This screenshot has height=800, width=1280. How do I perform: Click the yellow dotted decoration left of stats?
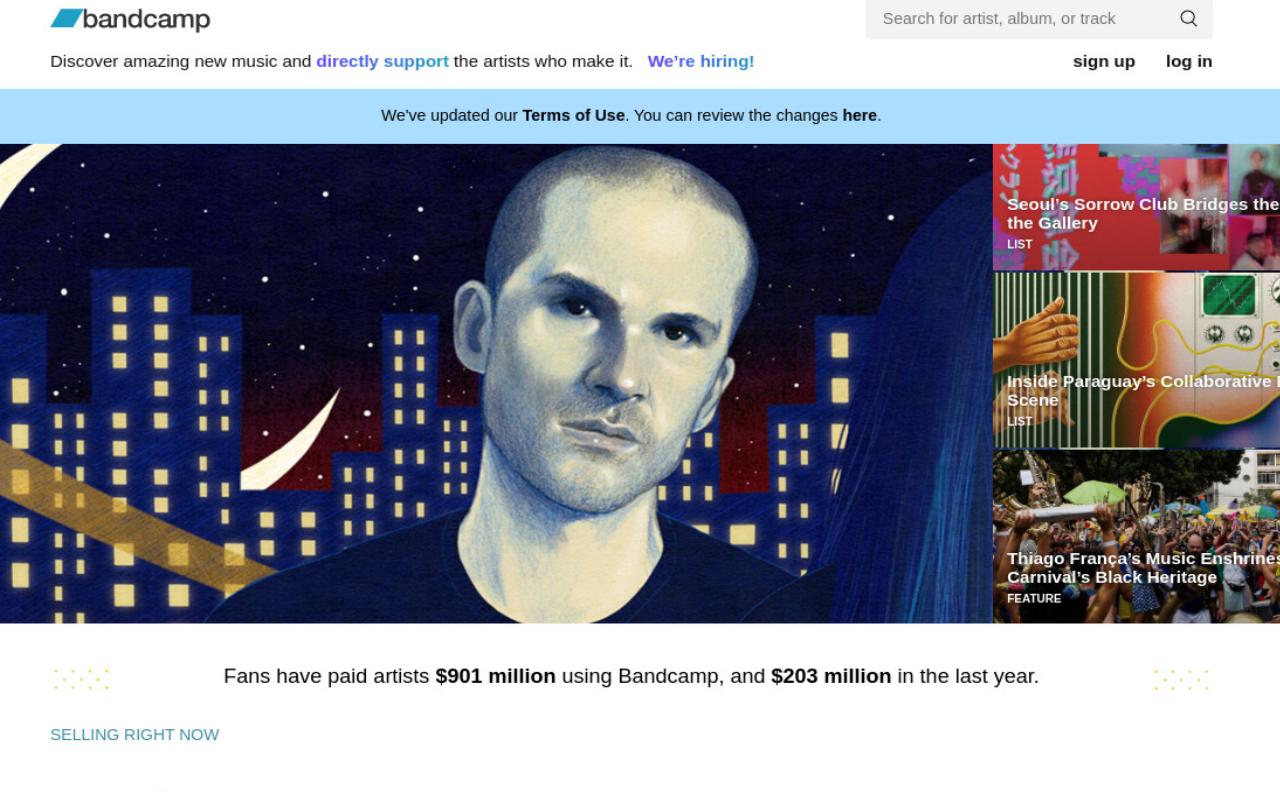tap(81, 679)
